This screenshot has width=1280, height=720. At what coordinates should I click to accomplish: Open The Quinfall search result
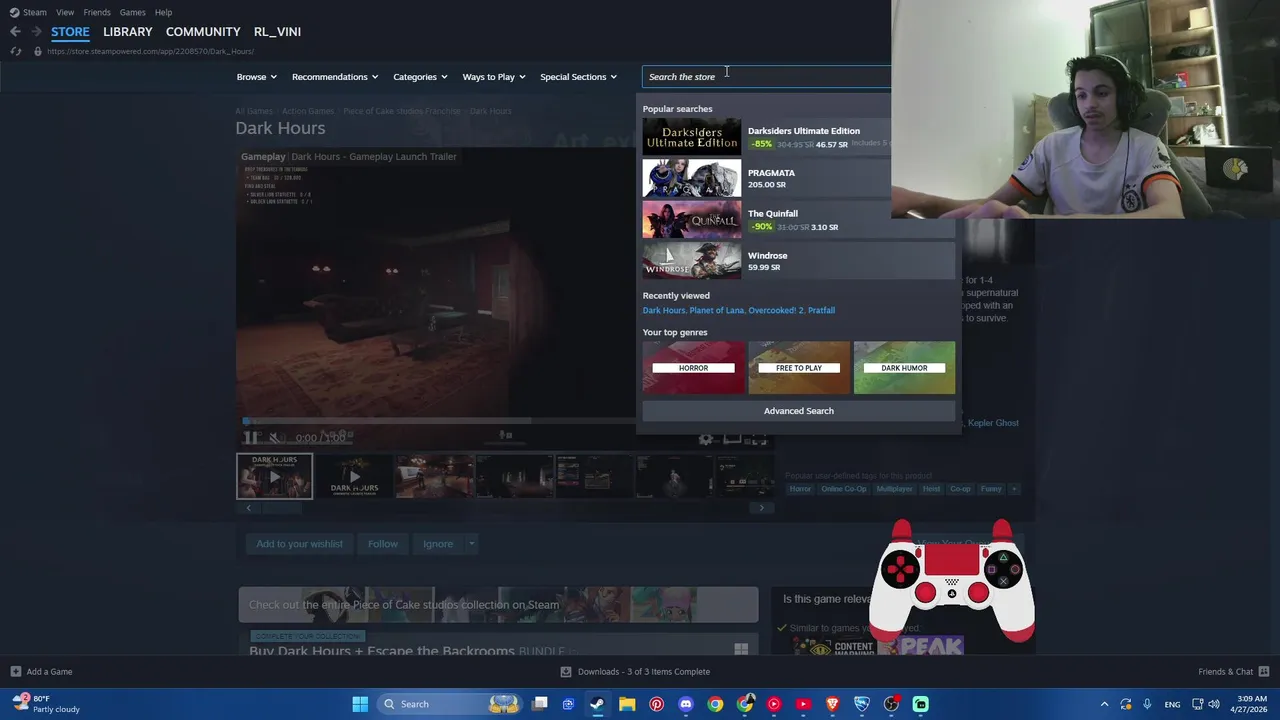(x=798, y=220)
